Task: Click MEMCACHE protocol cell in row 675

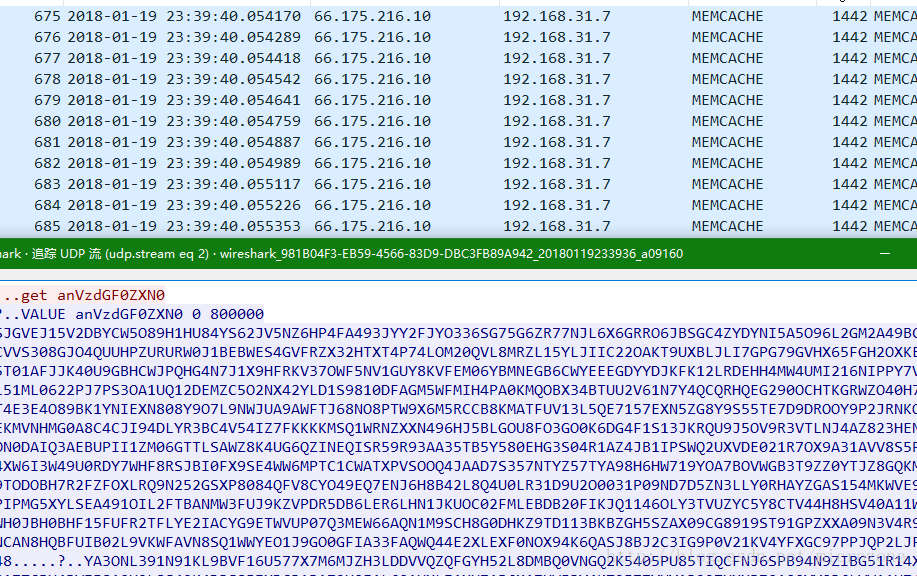Action: point(728,16)
